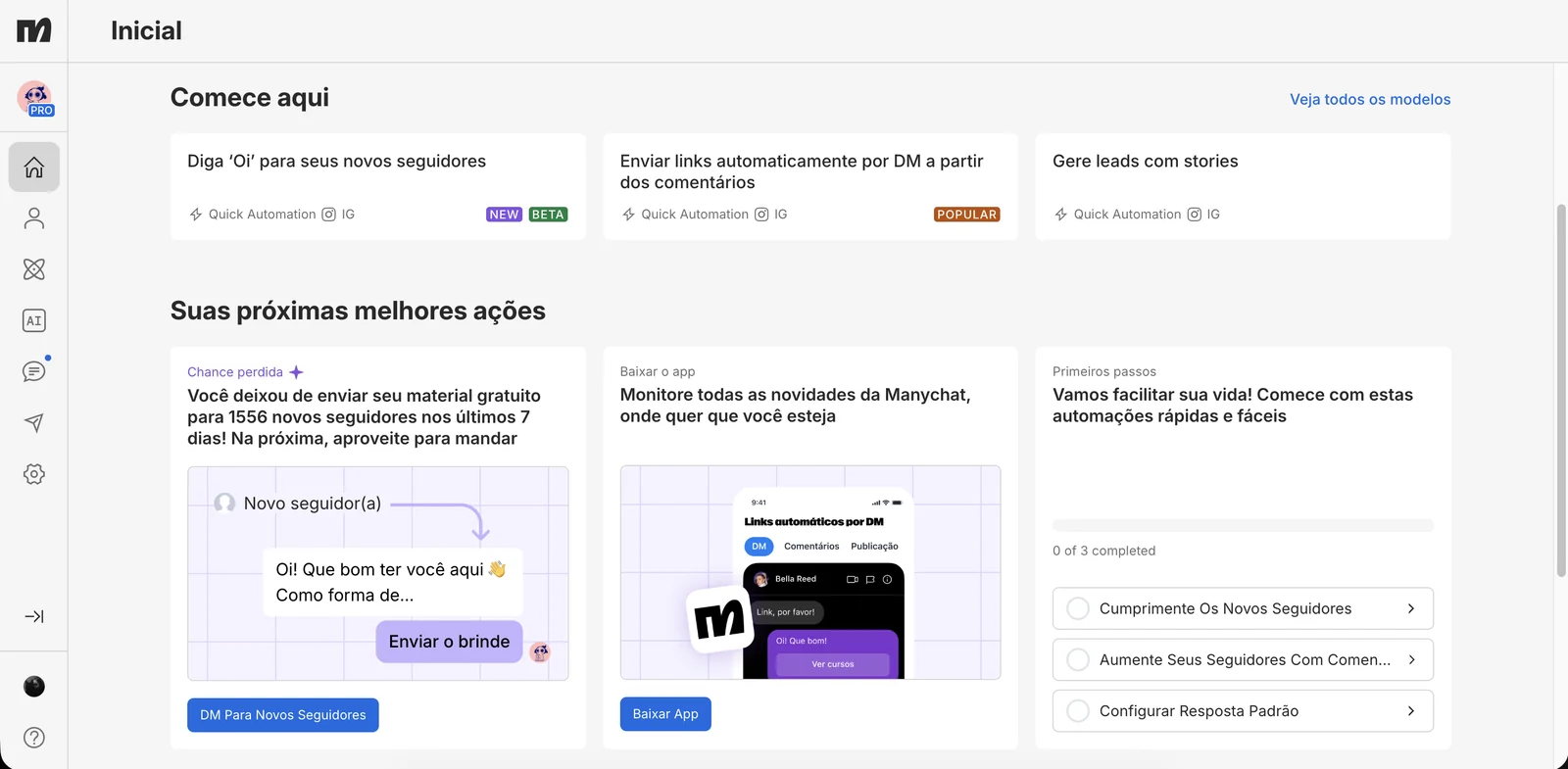Image resolution: width=1568 pixels, height=769 pixels.
Task: Click the BETA badge
Action: coord(548,215)
